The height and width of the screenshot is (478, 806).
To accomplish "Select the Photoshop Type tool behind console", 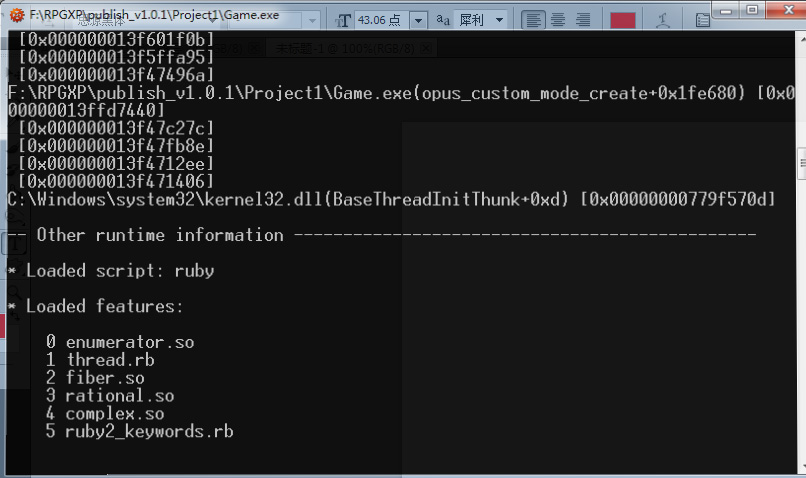I will pos(14,244).
